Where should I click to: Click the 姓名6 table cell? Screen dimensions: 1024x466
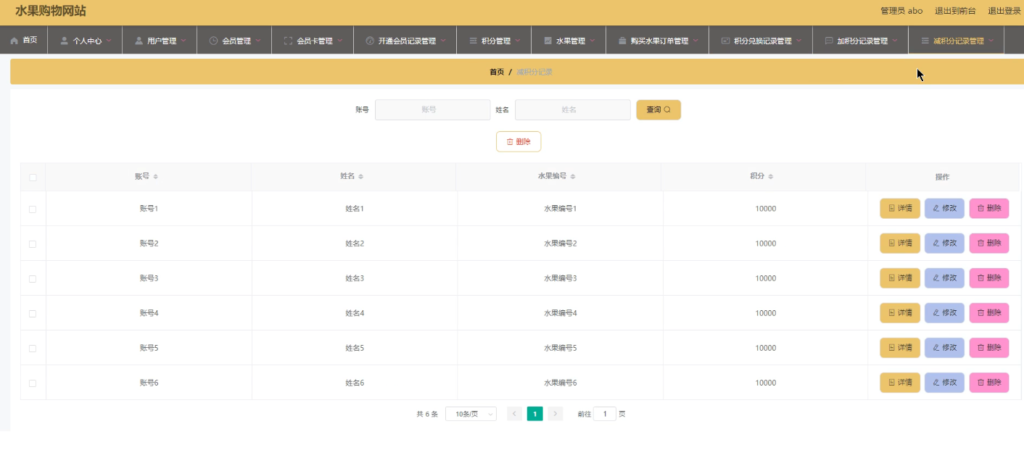355,383
